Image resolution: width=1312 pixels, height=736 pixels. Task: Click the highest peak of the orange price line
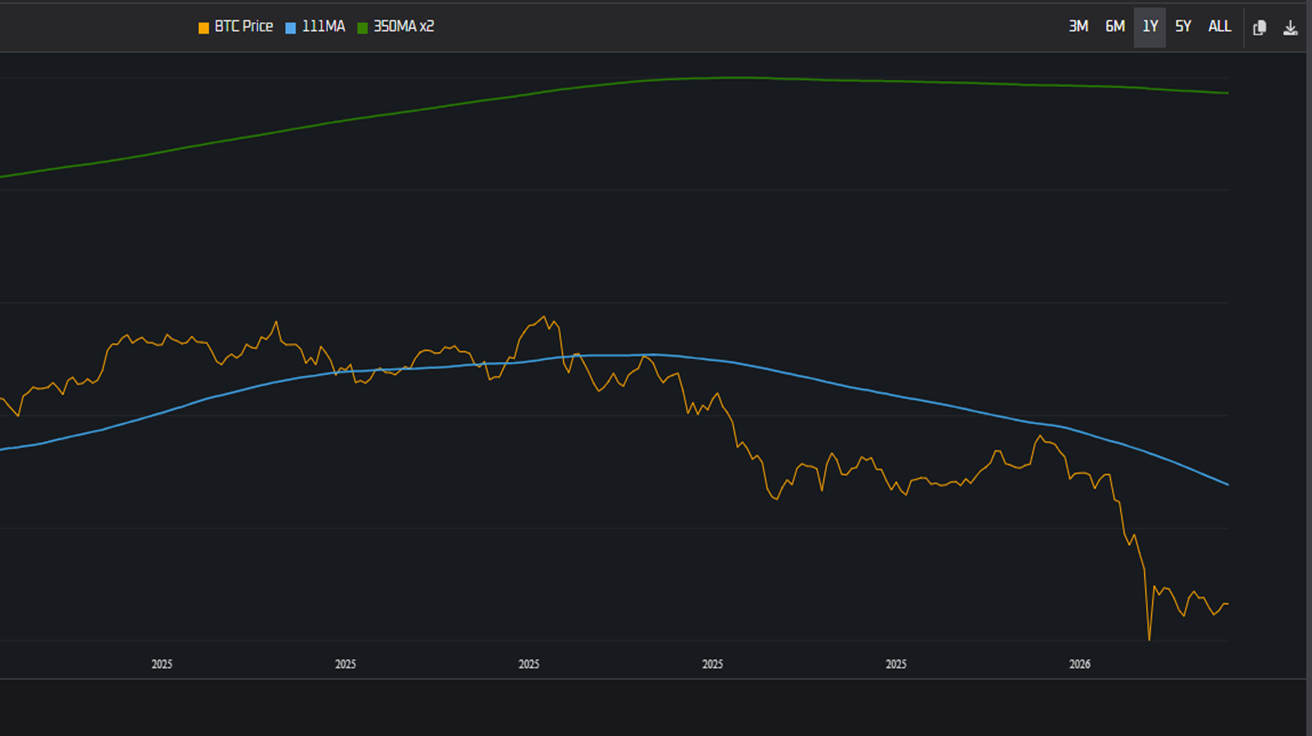pos(544,317)
